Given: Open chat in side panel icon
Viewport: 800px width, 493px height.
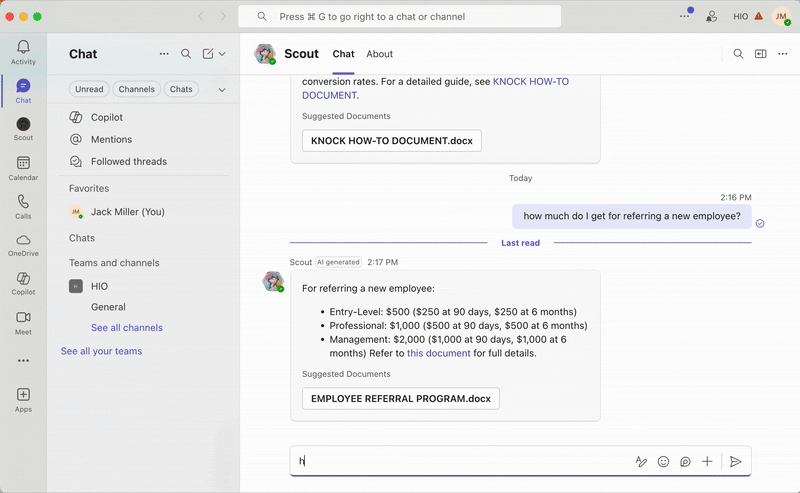Looking at the screenshot, I should point(761,54).
